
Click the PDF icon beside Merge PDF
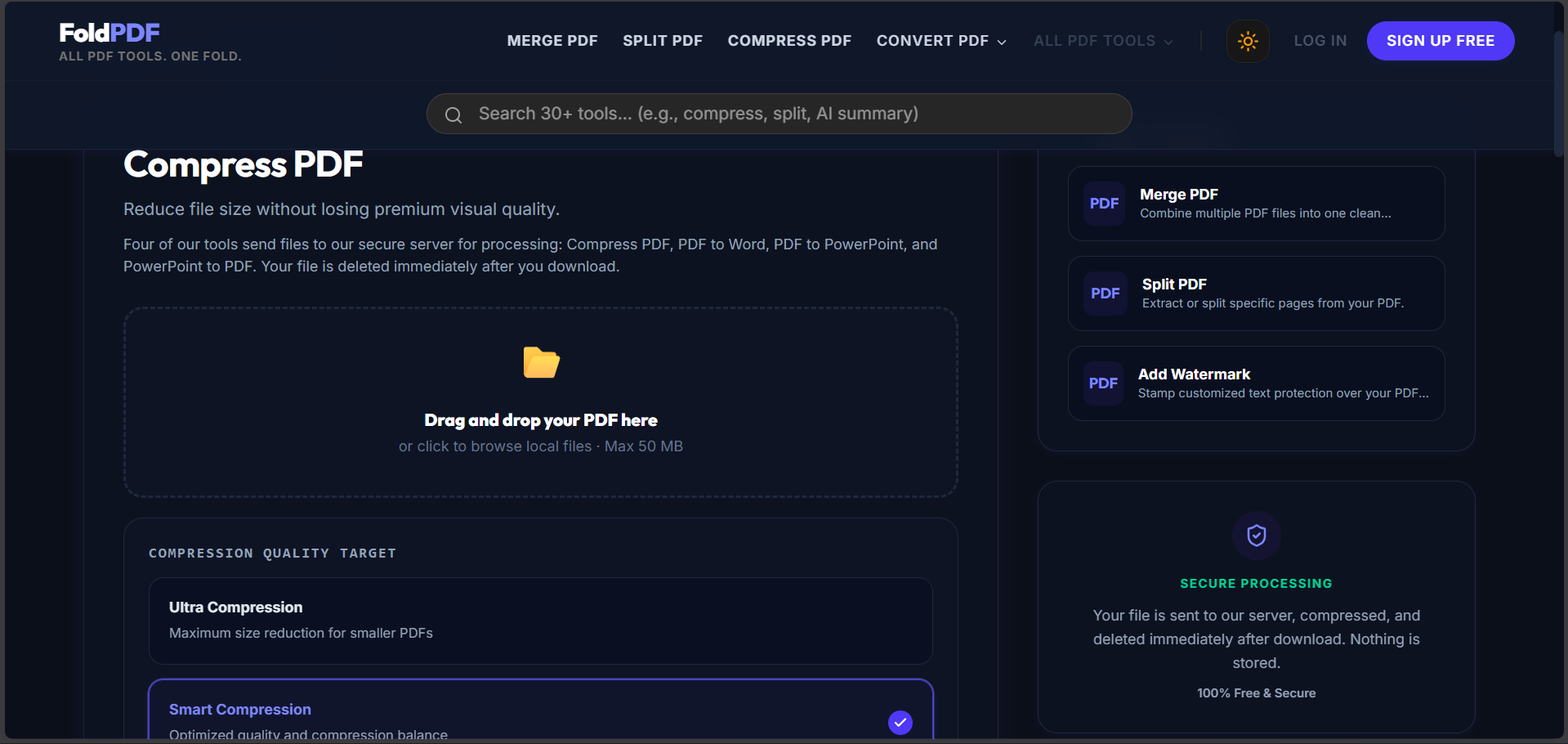tap(1105, 204)
